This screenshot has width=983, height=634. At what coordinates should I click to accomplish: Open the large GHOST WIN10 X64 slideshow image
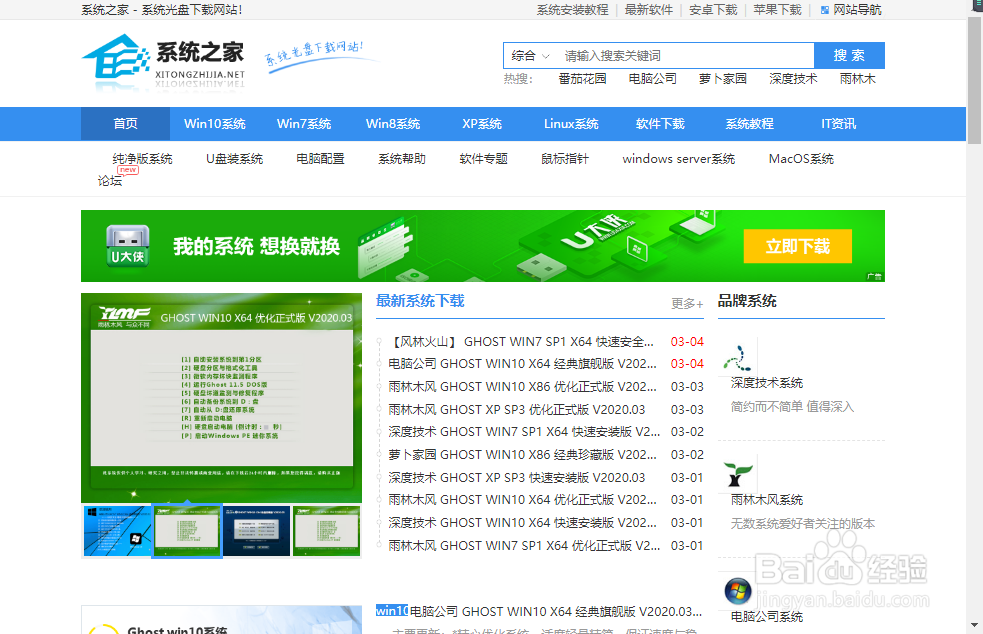221,398
